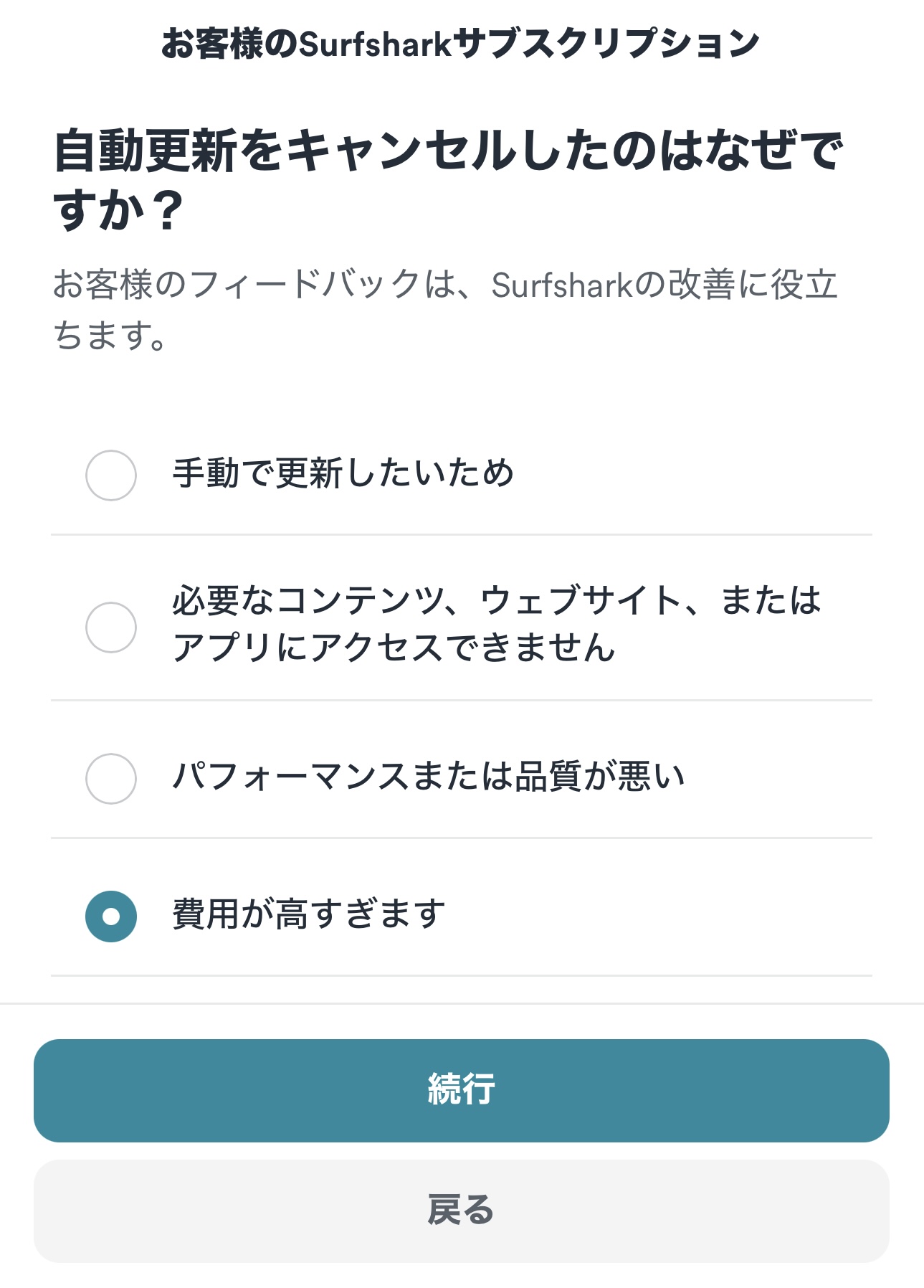Click the 費用が高すぎます label text
The height and width of the screenshot is (1288, 924).
coord(309,915)
